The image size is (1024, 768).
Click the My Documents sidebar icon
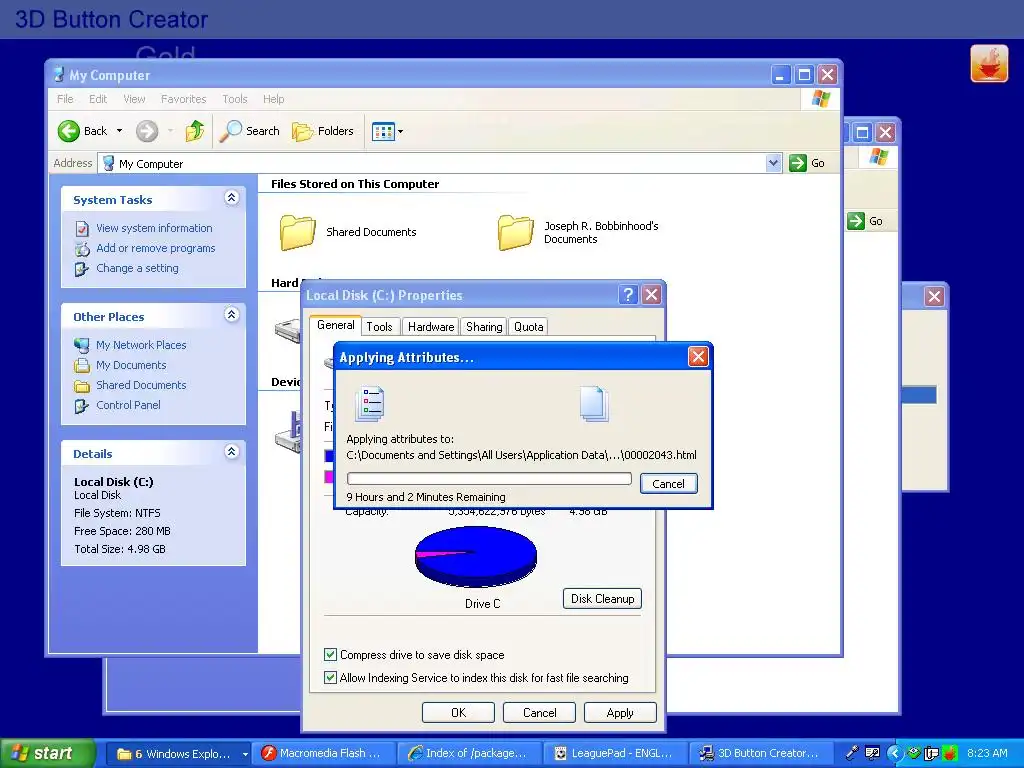82,365
